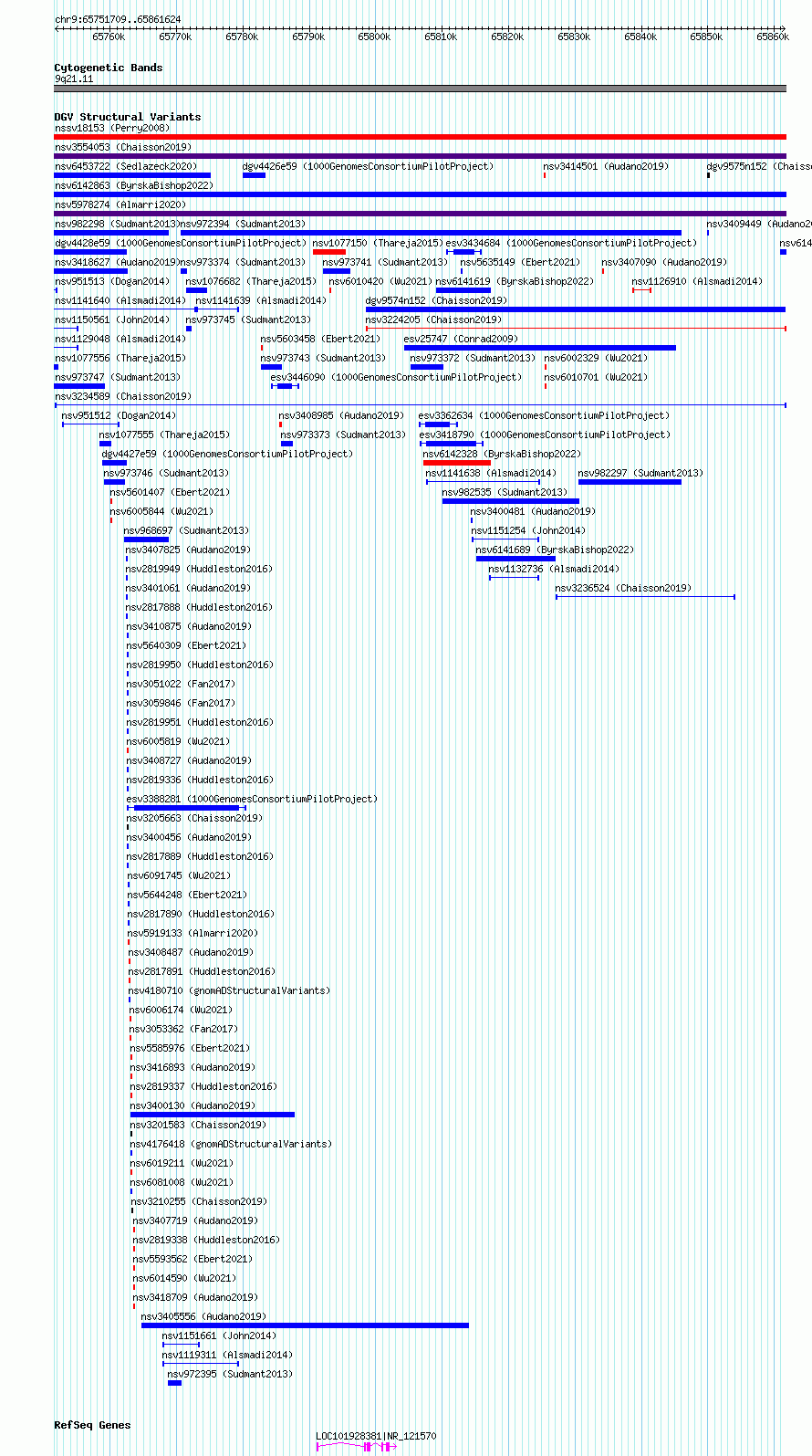Select the 9q21.11 cytogenetic band
Viewport: 812px width, 1456px height.
click(420, 89)
